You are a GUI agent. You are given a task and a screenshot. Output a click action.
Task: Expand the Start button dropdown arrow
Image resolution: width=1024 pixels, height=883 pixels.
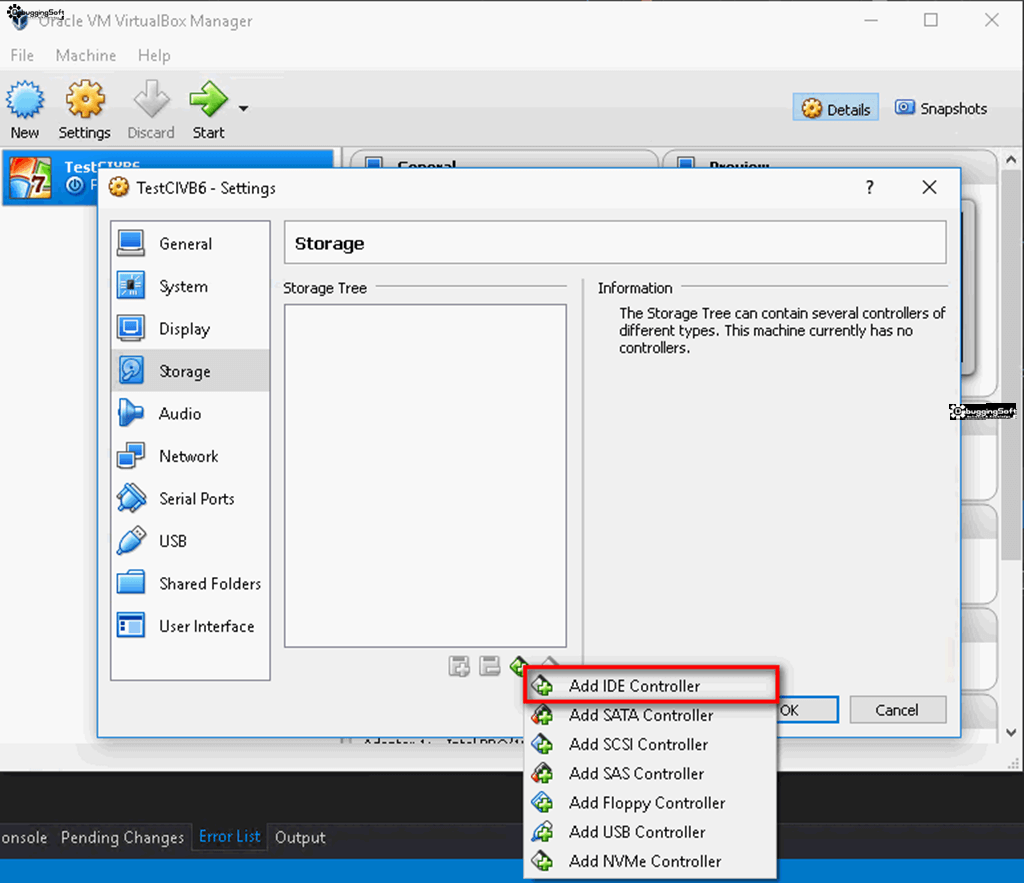tap(244, 108)
